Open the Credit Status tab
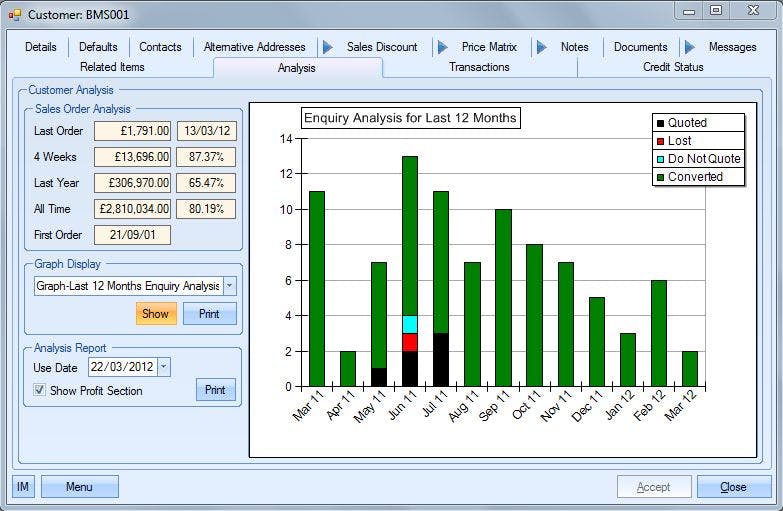The image size is (783, 511). point(673,67)
